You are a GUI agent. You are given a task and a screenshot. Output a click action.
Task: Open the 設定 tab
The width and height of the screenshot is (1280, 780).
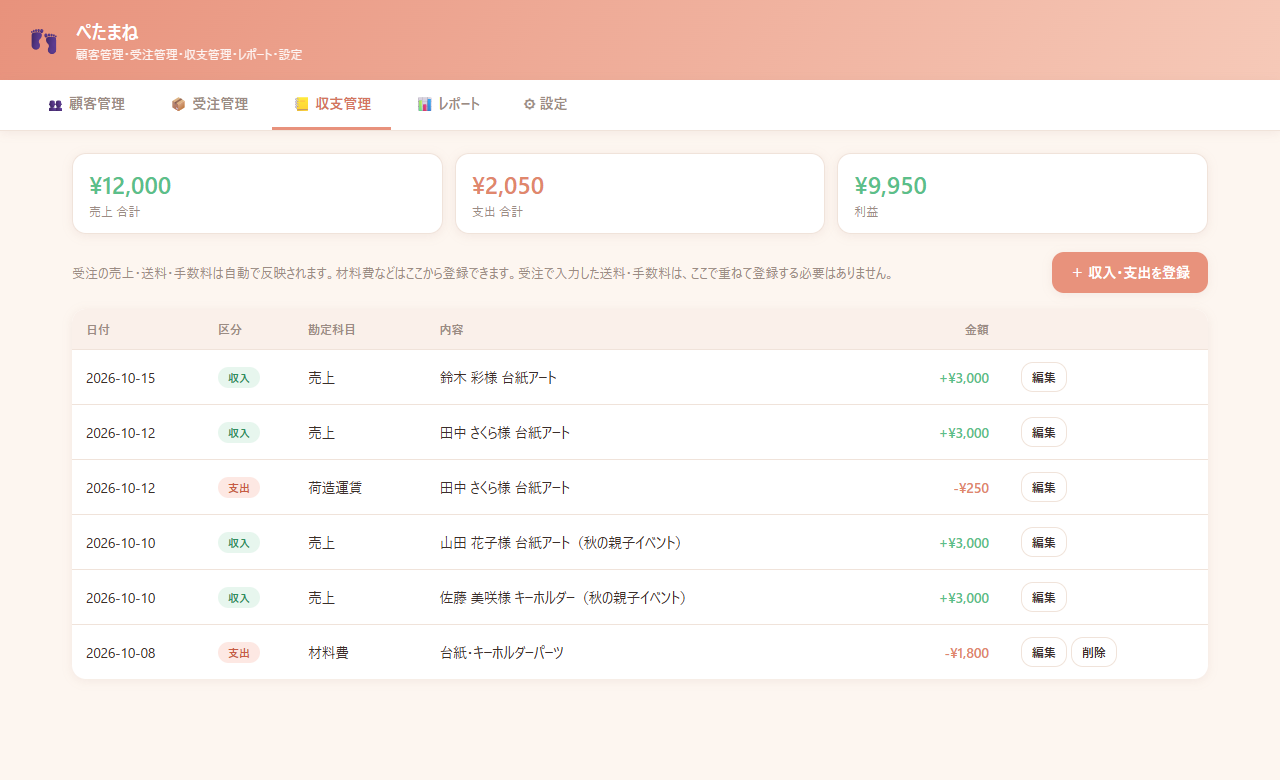[x=545, y=104]
